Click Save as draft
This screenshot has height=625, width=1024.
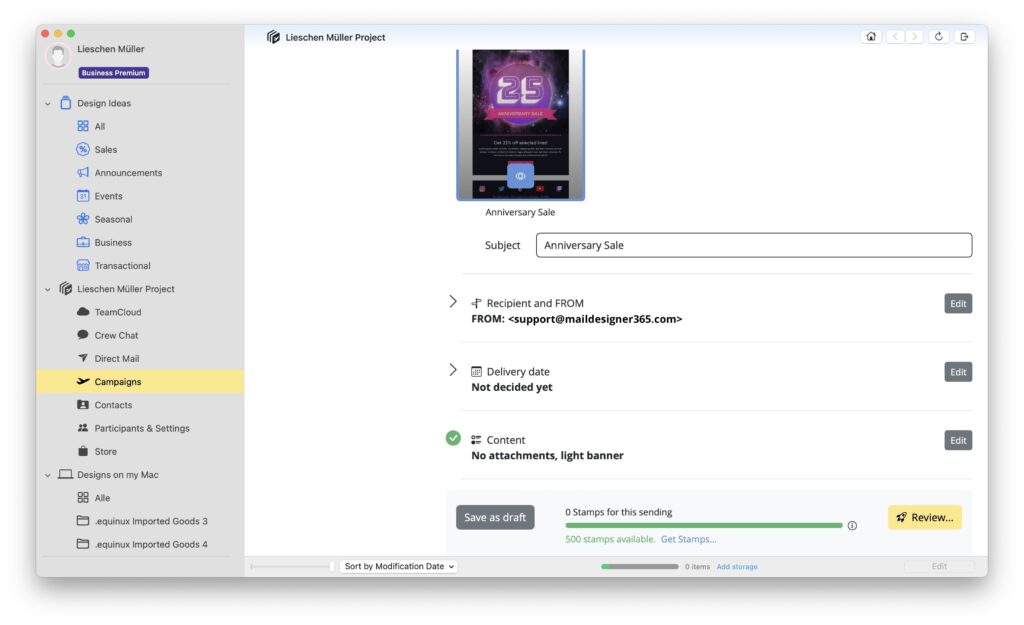pyautogui.click(x=495, y=517)
